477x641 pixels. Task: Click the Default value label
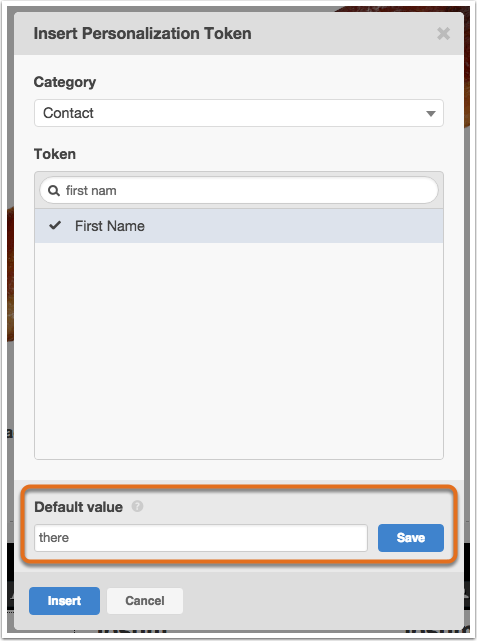[x=78, y=507]
